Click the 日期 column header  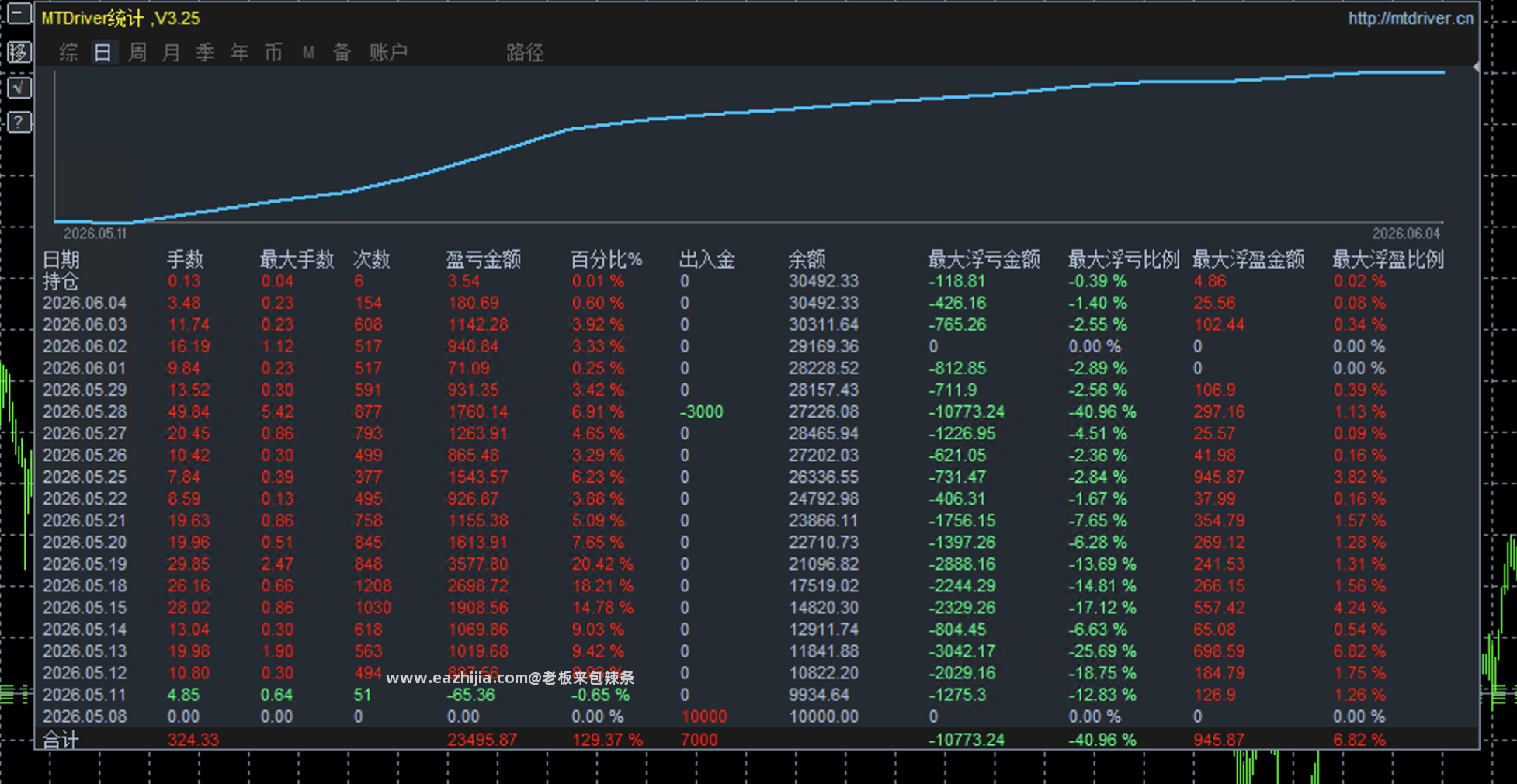coord(61,259)
